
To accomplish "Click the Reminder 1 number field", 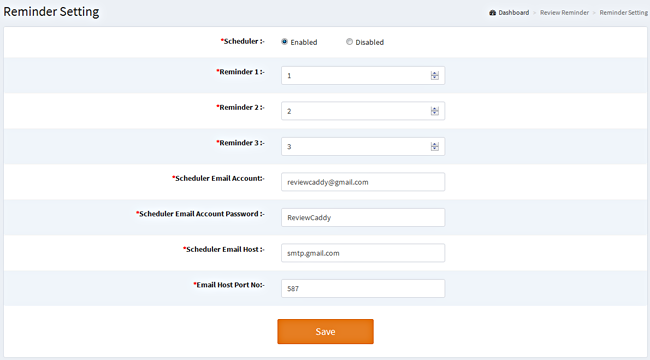I will click(363, 75).
